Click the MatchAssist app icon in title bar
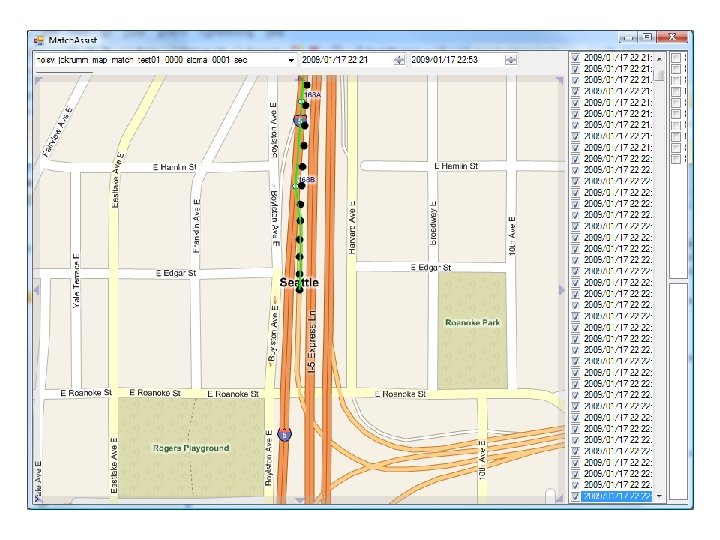The image size is (720, 540). 39,40
